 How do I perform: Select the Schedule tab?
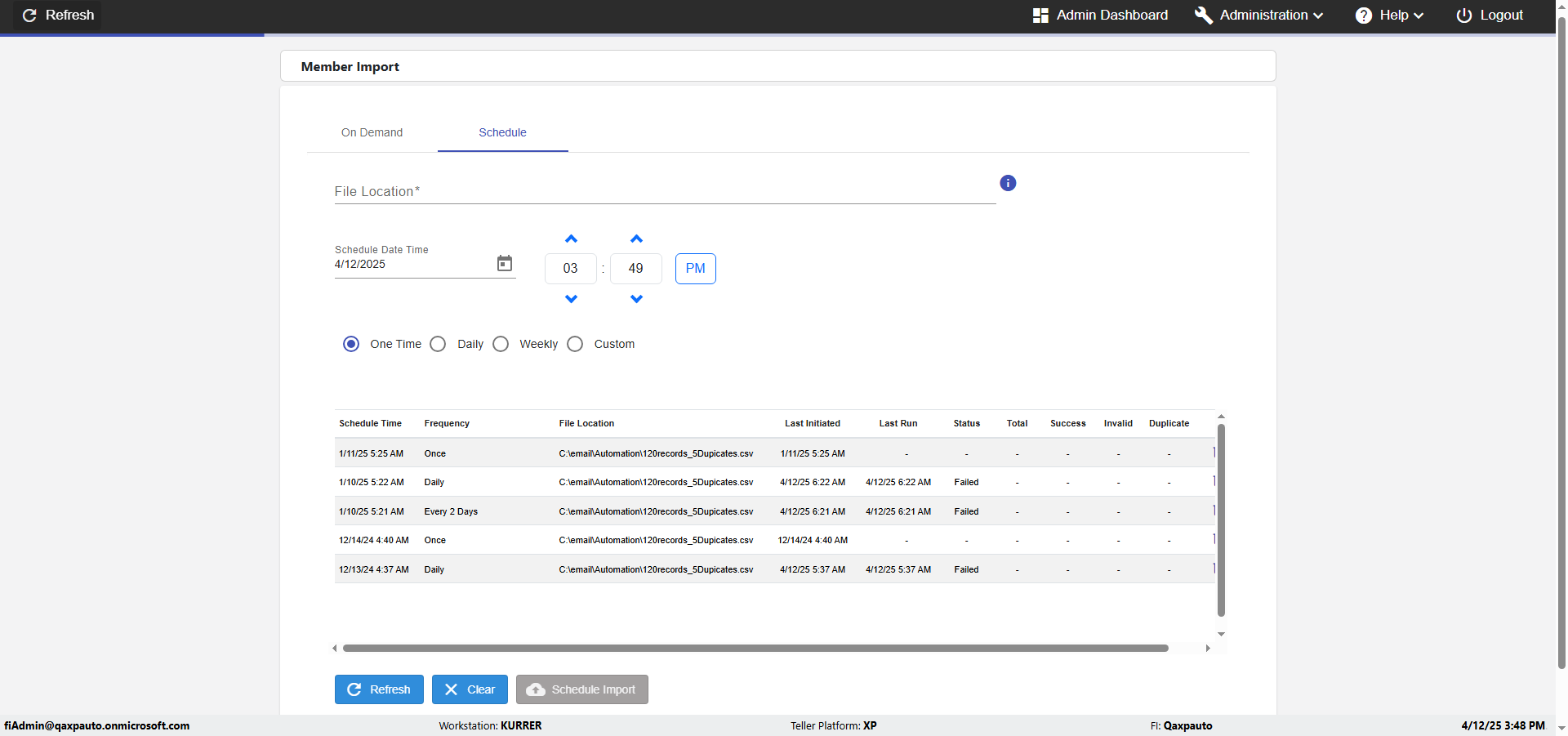point(502,132)
